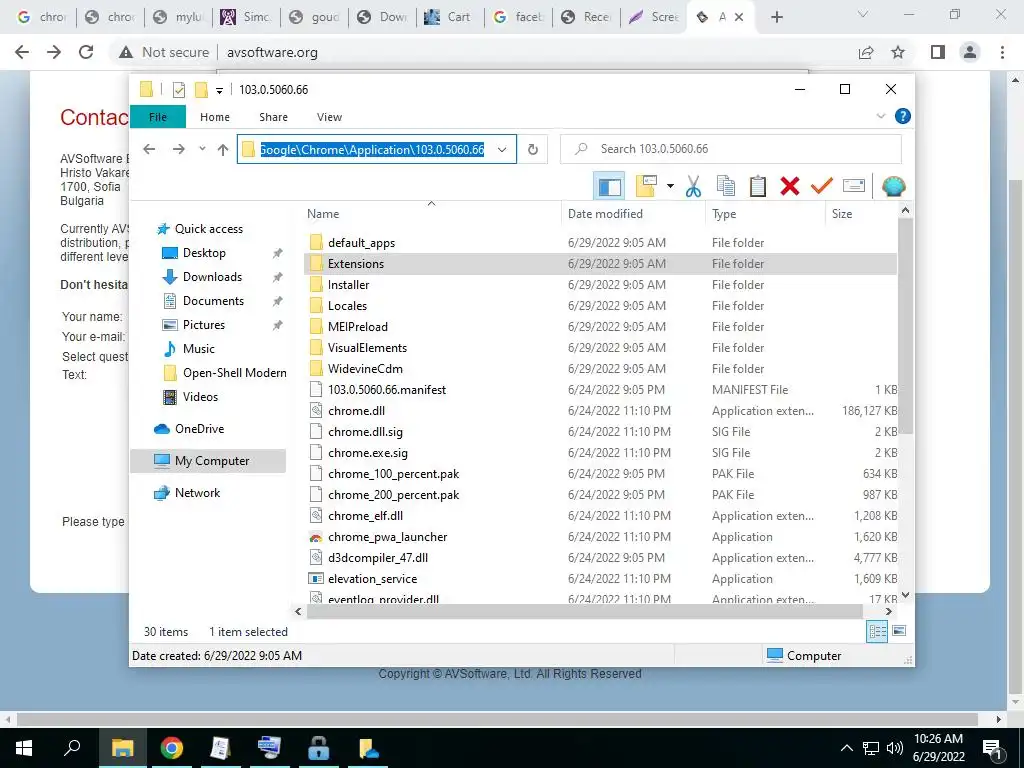Switch to Details view layout toggle

coord(877,631)
